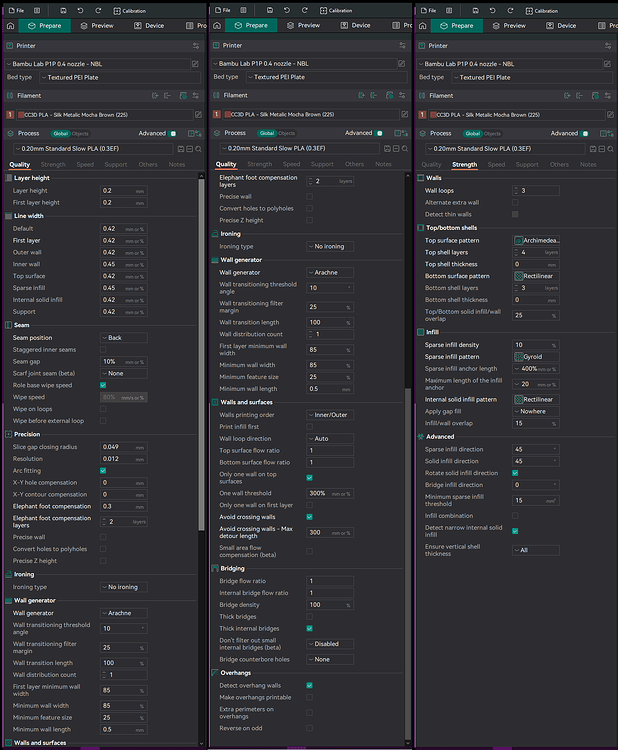Open the Scarf joint seam dropdown

[124, 374]
